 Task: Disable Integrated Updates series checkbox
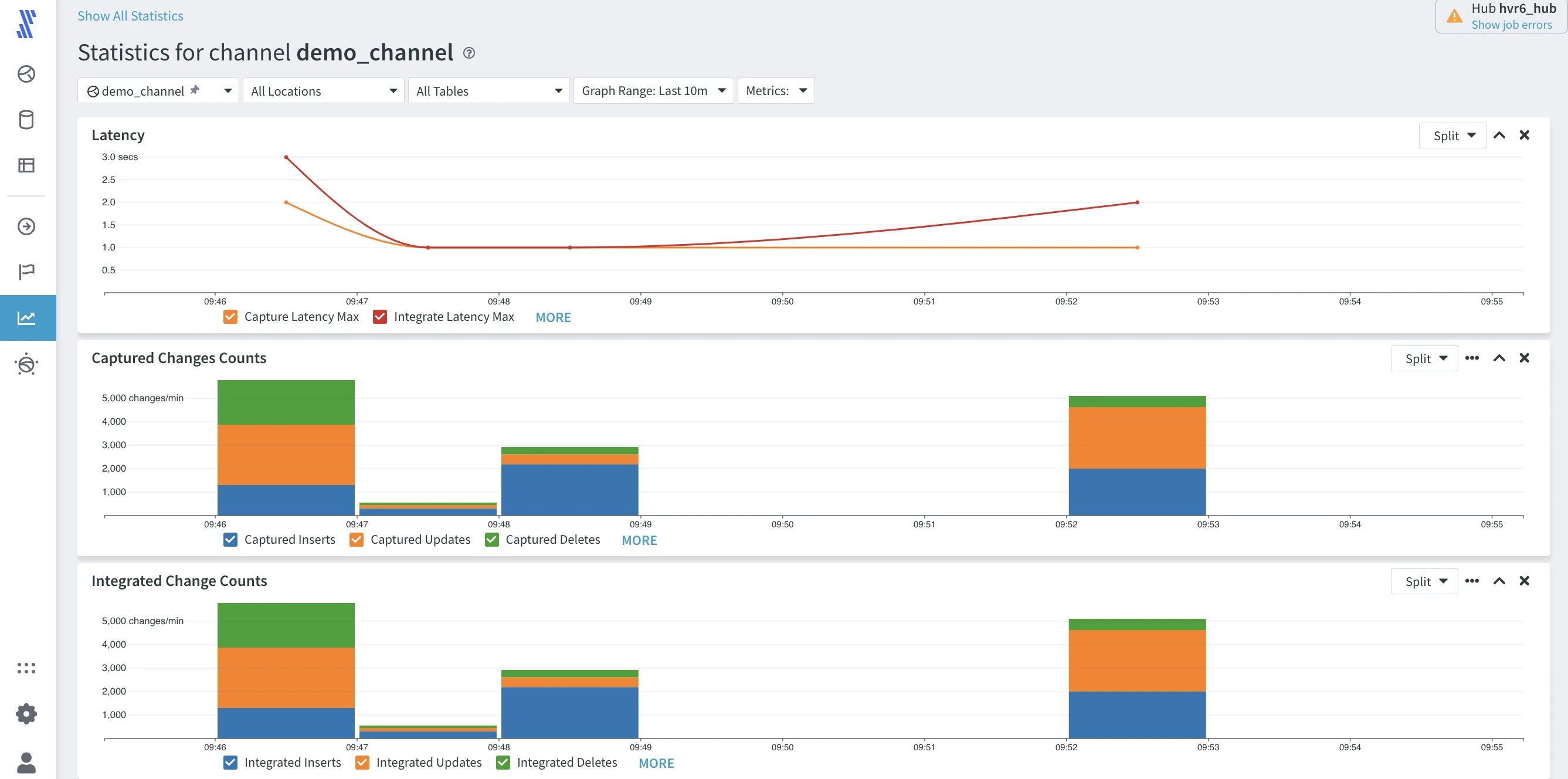(362, 763)
